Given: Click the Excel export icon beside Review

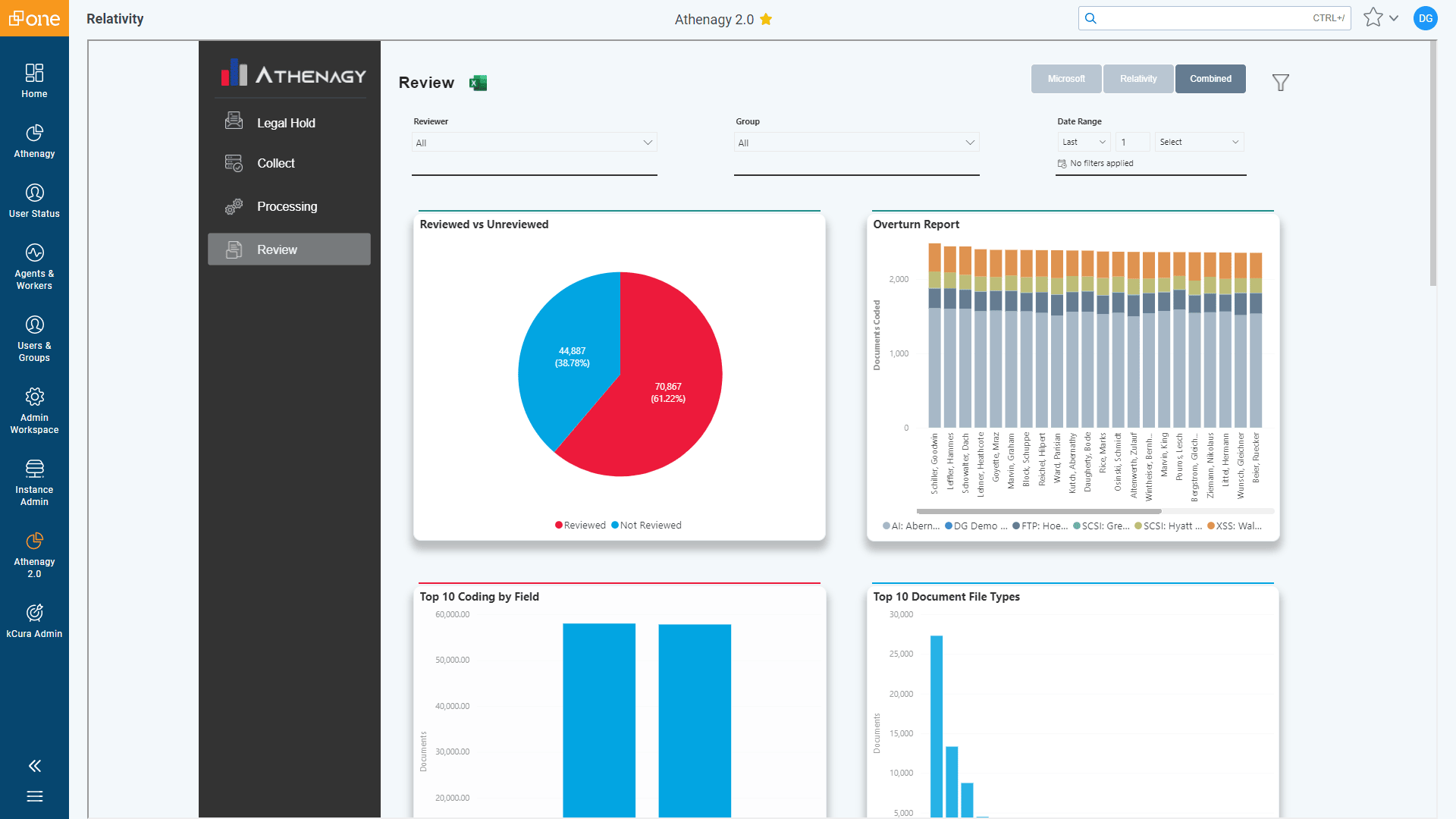Looking at the screenshot, I should tap(478, 83).
